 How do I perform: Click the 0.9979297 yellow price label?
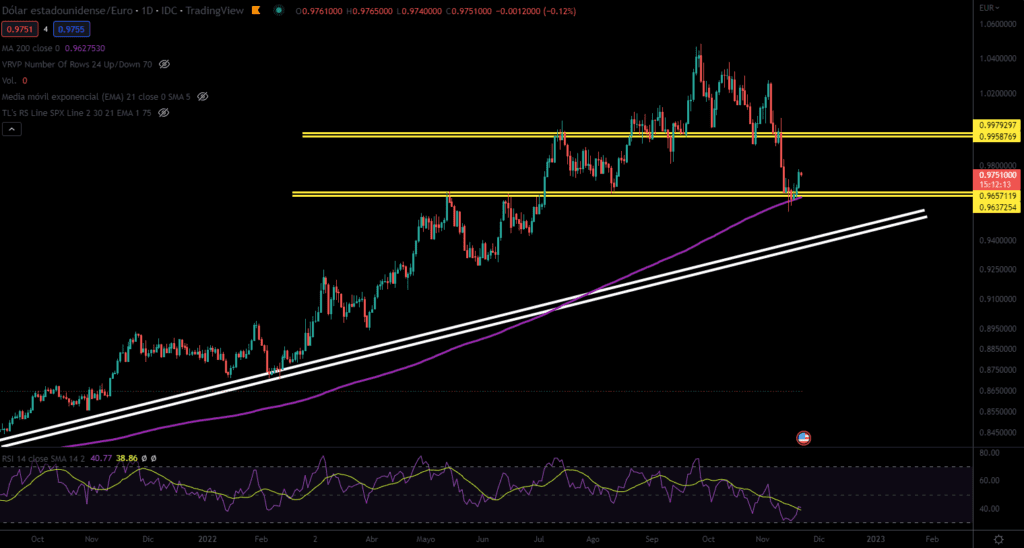(x=995, y=126)
